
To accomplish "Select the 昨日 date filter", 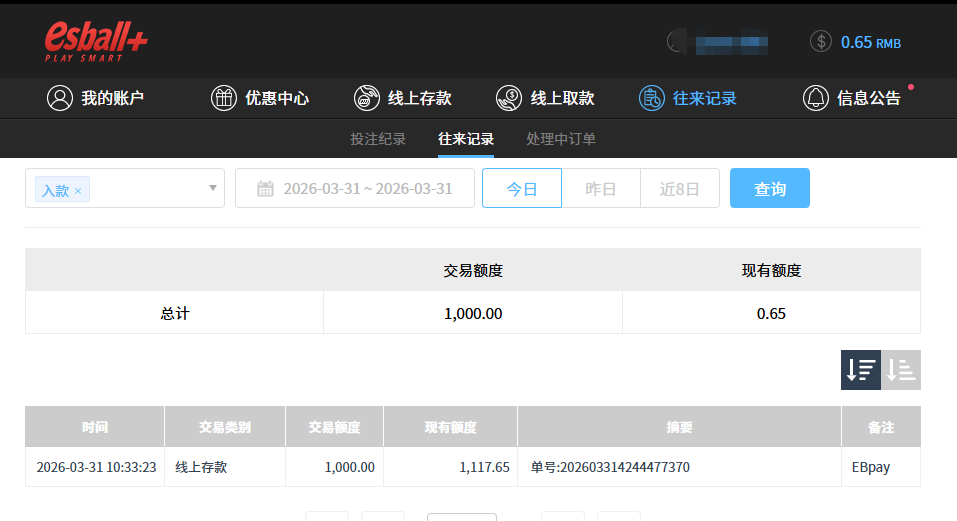I will pos(600,188).
